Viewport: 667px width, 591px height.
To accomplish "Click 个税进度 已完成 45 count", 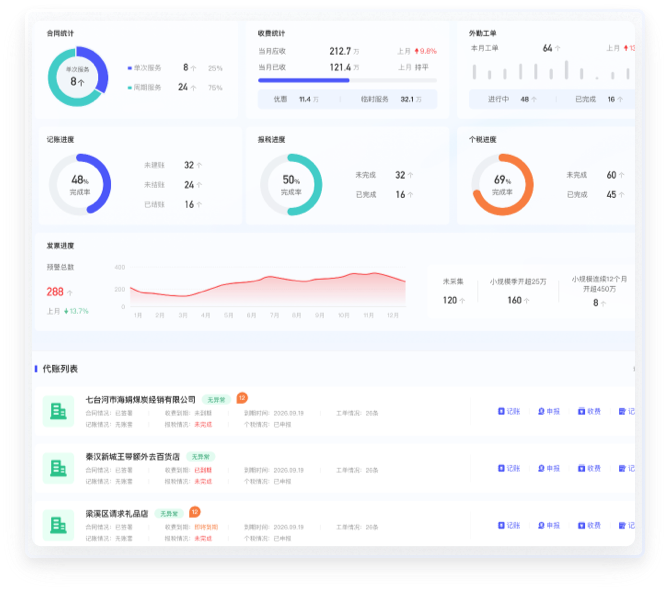I will 616,194.
